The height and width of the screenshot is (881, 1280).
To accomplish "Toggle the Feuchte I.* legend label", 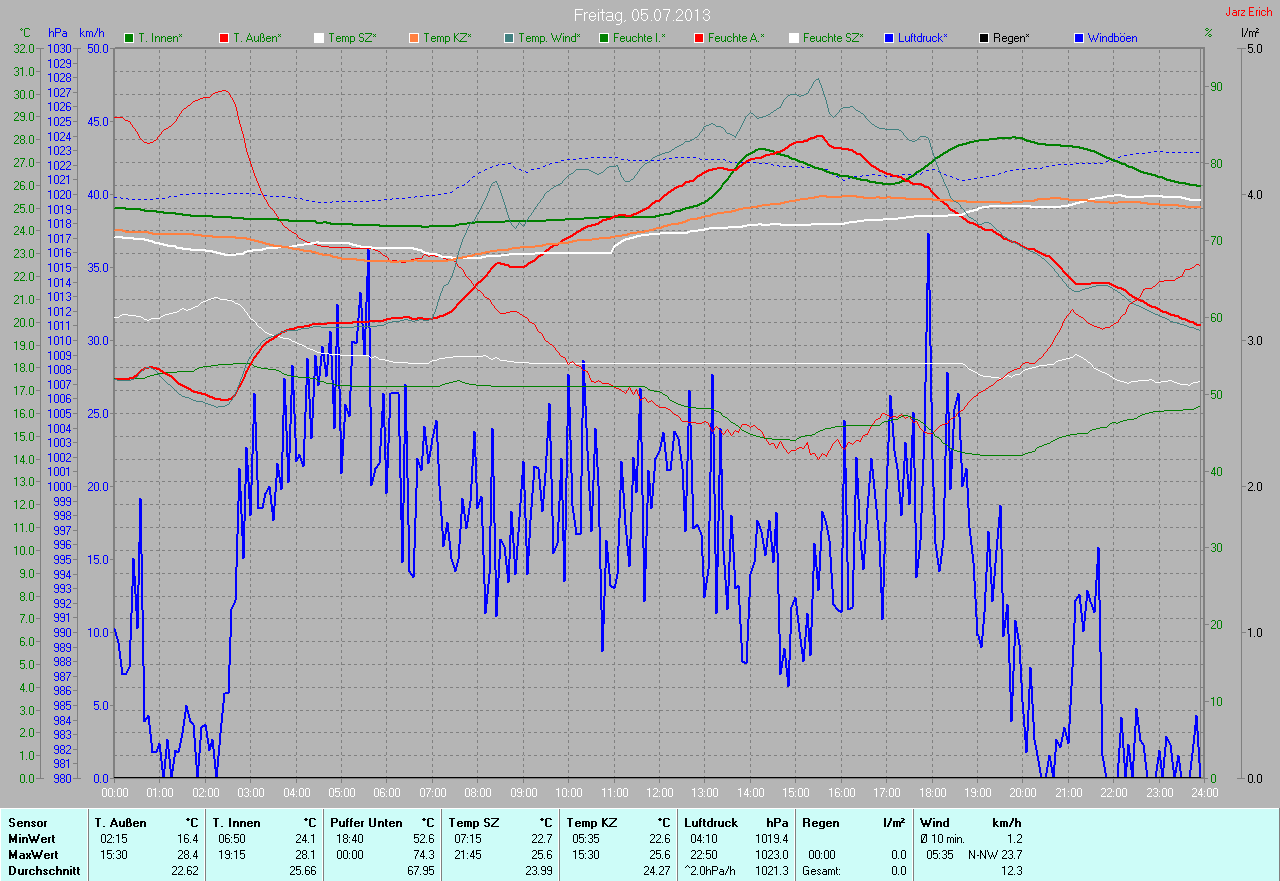I will coord(638,38).
